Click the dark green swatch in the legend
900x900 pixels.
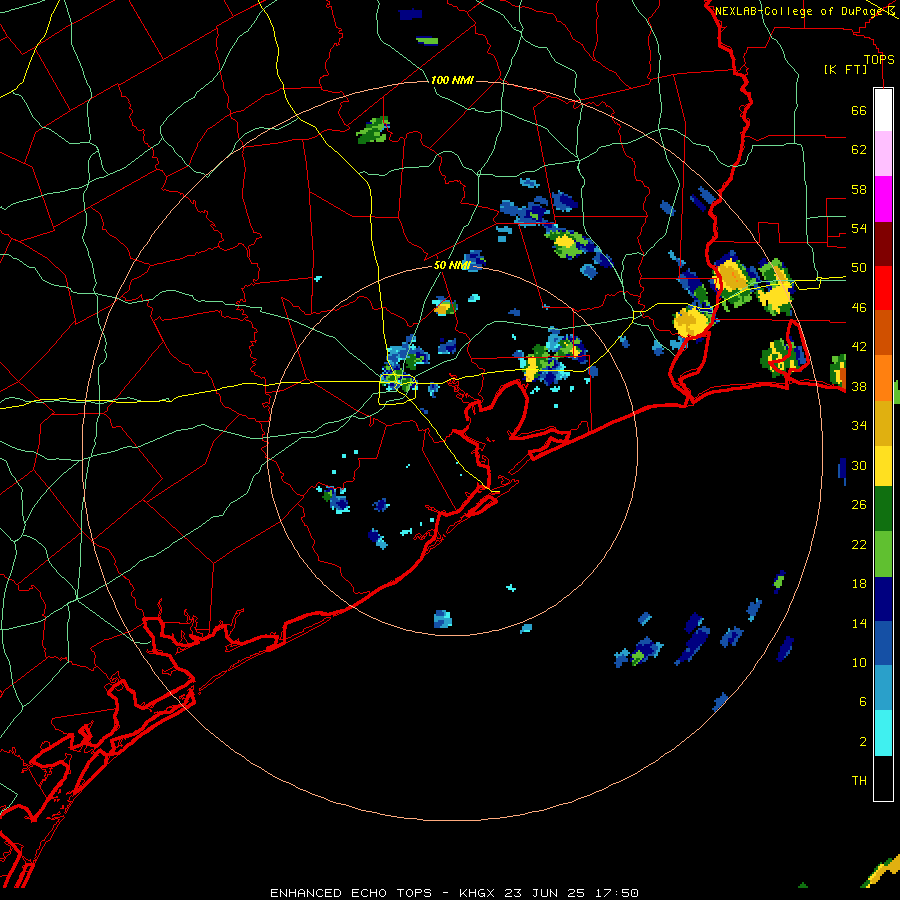883,509
